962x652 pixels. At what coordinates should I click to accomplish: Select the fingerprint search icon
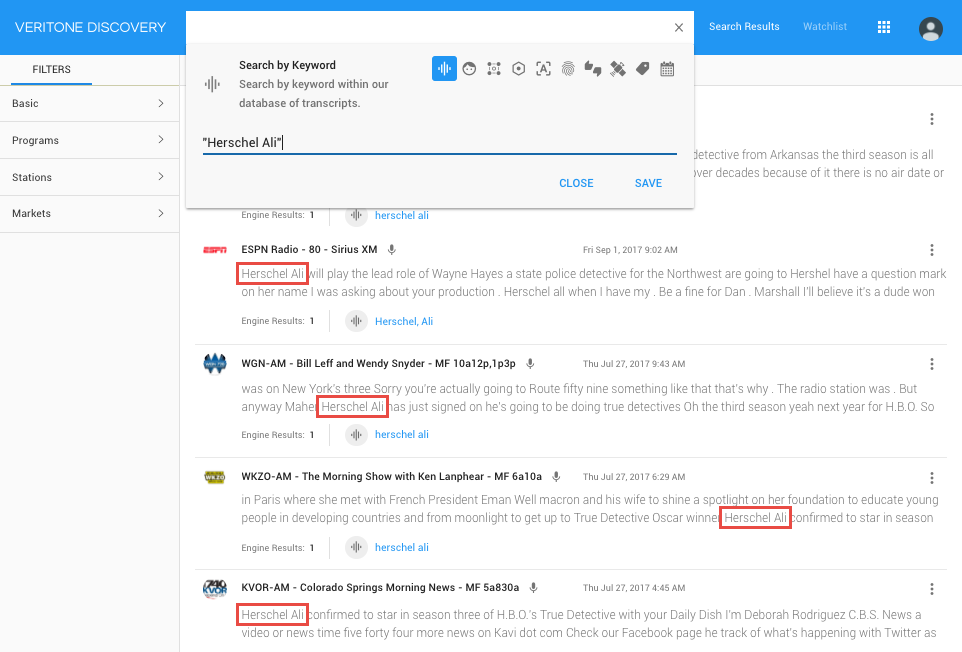coord(568,69)
